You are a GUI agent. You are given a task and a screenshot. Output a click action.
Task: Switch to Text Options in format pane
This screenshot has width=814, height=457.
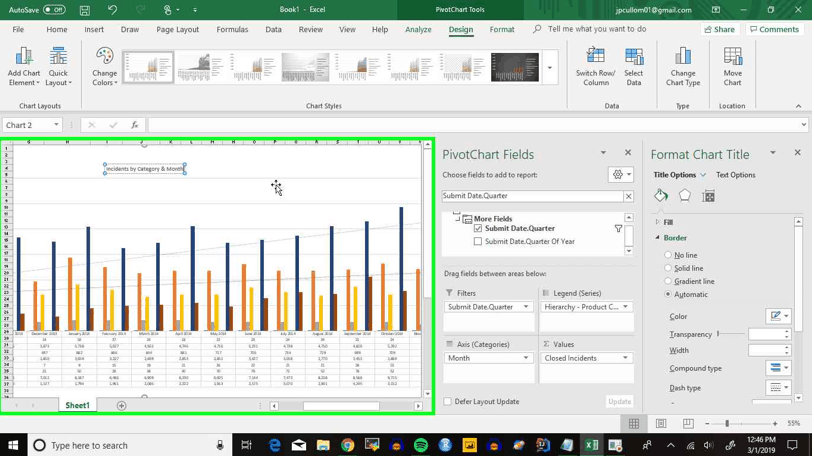[736, 175]
